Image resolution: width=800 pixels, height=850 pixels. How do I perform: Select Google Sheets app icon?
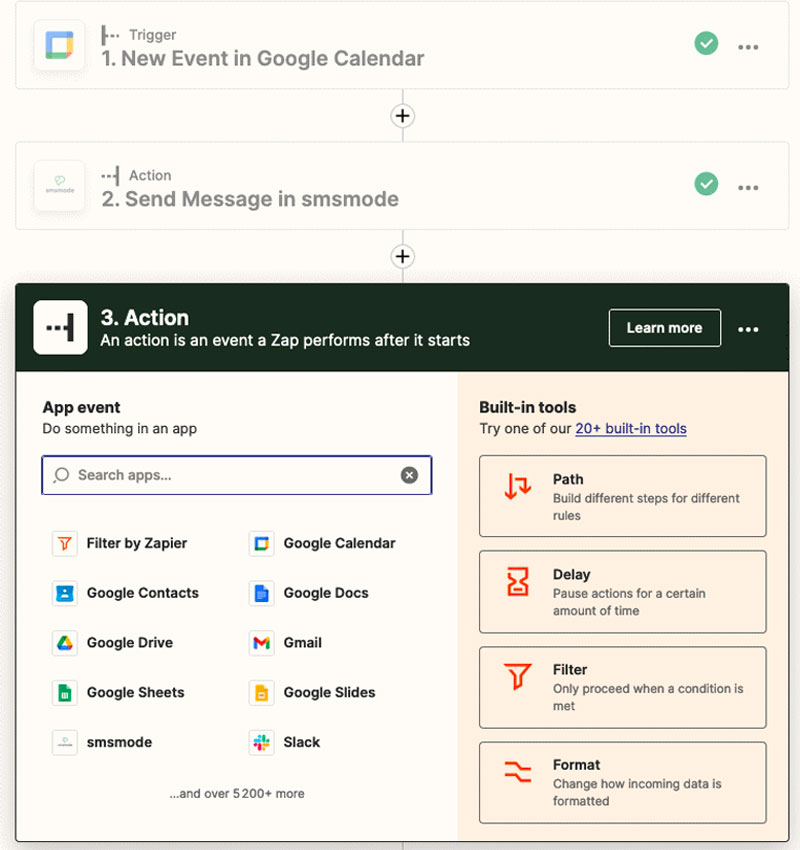pyautogui.click(x=64, y=693)
